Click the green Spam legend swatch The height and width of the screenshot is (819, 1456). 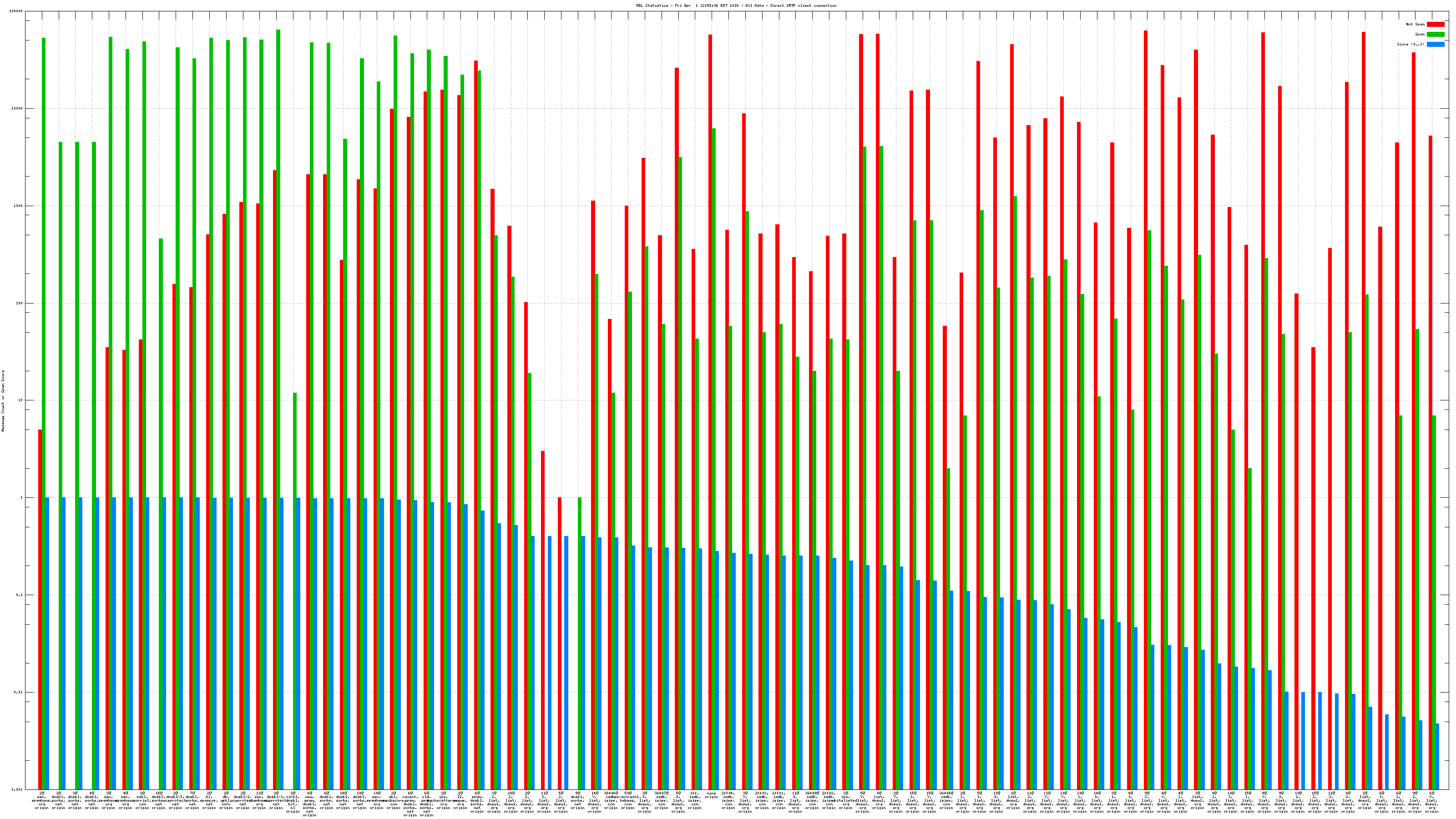click(x=1435, y=35)
